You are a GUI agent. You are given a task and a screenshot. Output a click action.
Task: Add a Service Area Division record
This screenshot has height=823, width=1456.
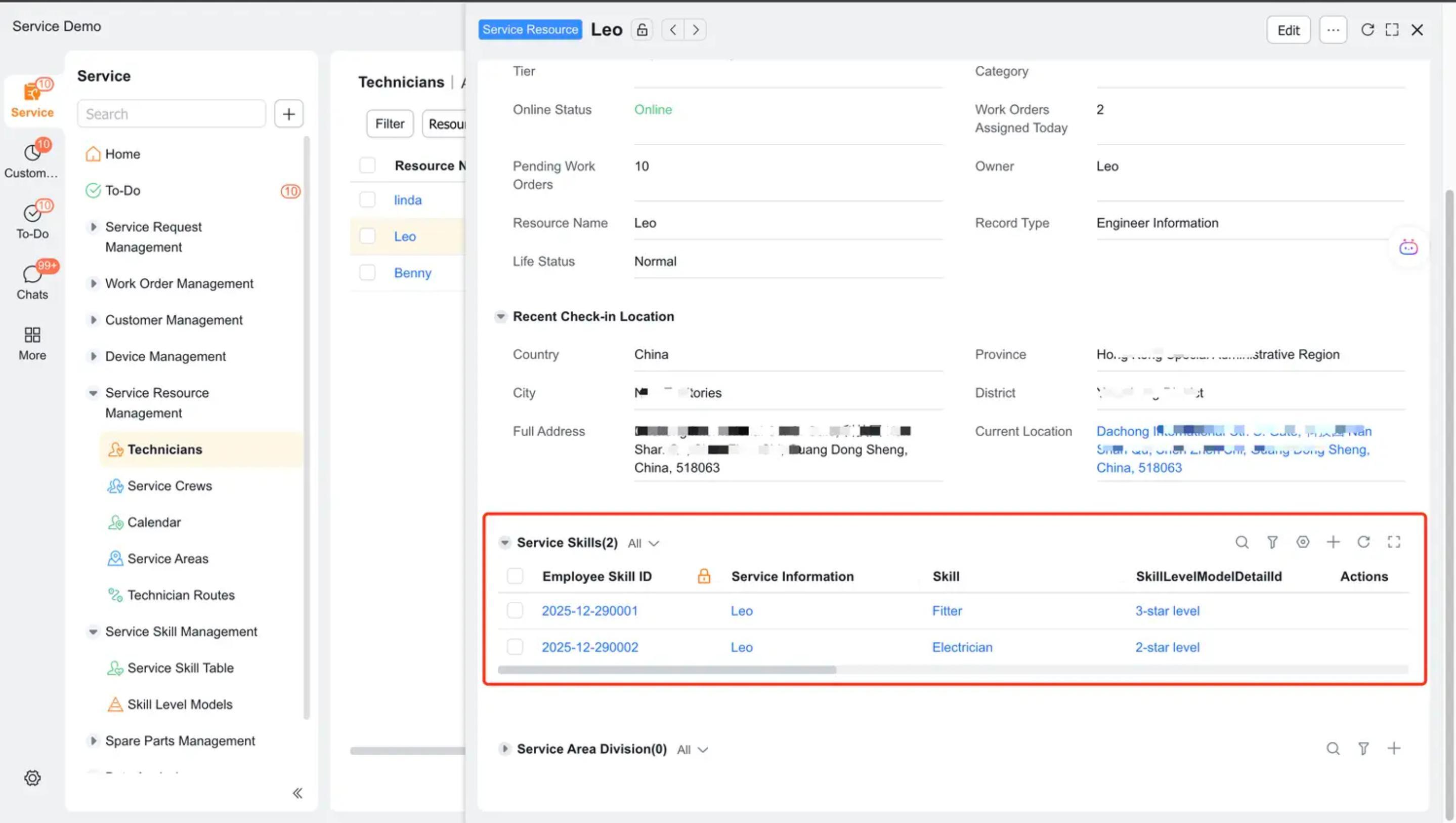point(1394,749)
